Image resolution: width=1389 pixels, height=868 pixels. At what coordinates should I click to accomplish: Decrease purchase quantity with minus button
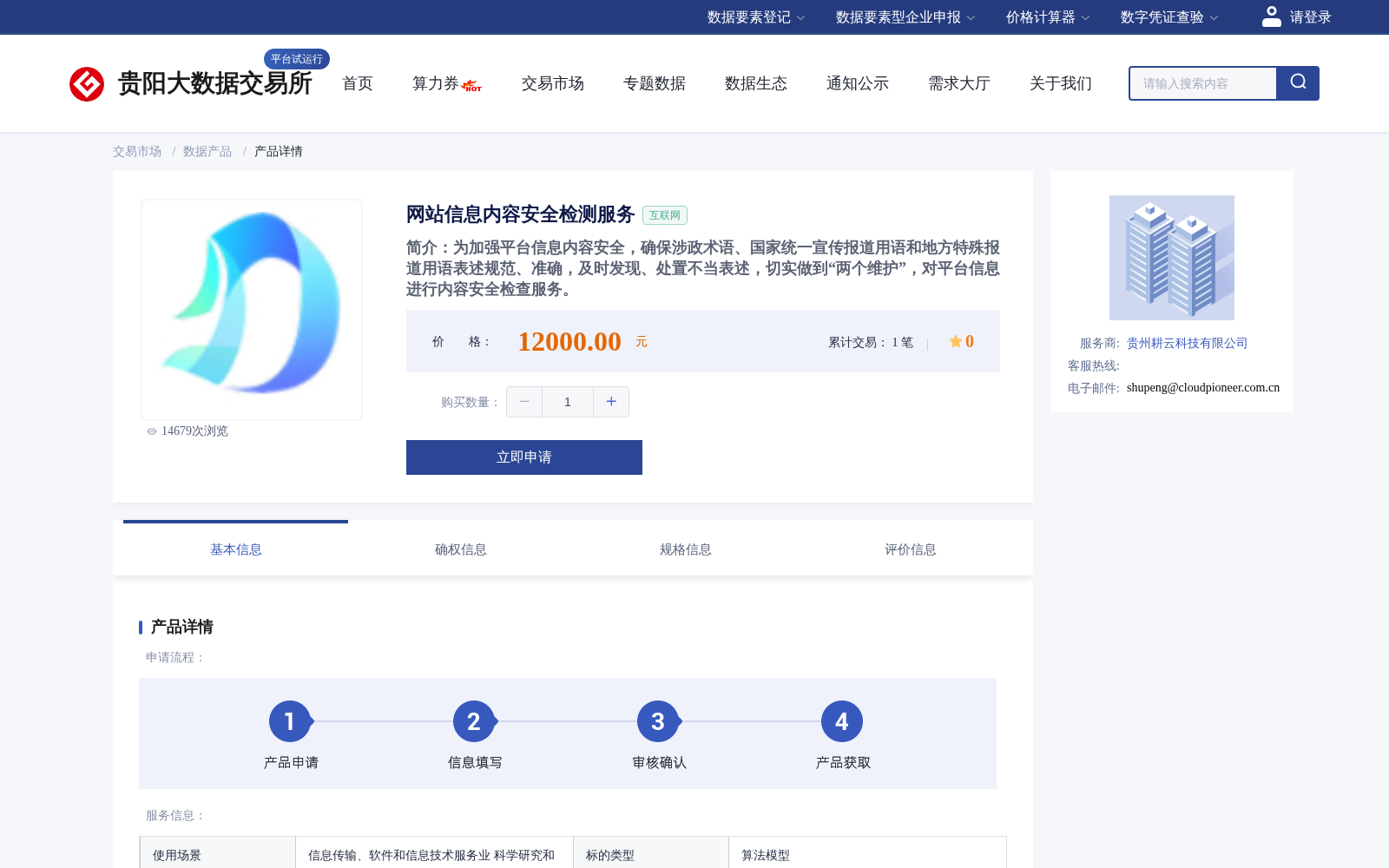pyautogui.click(x=524, y=402)
